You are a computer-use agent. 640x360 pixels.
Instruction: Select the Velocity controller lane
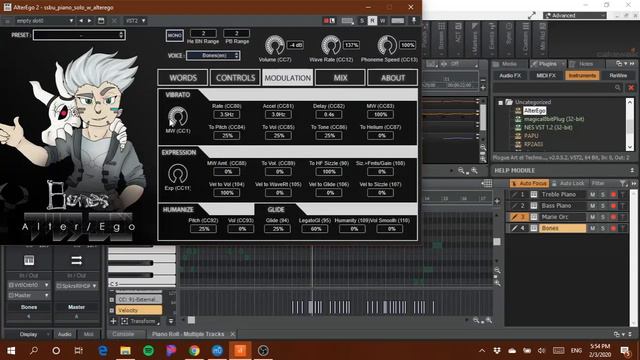pos(139,310)
